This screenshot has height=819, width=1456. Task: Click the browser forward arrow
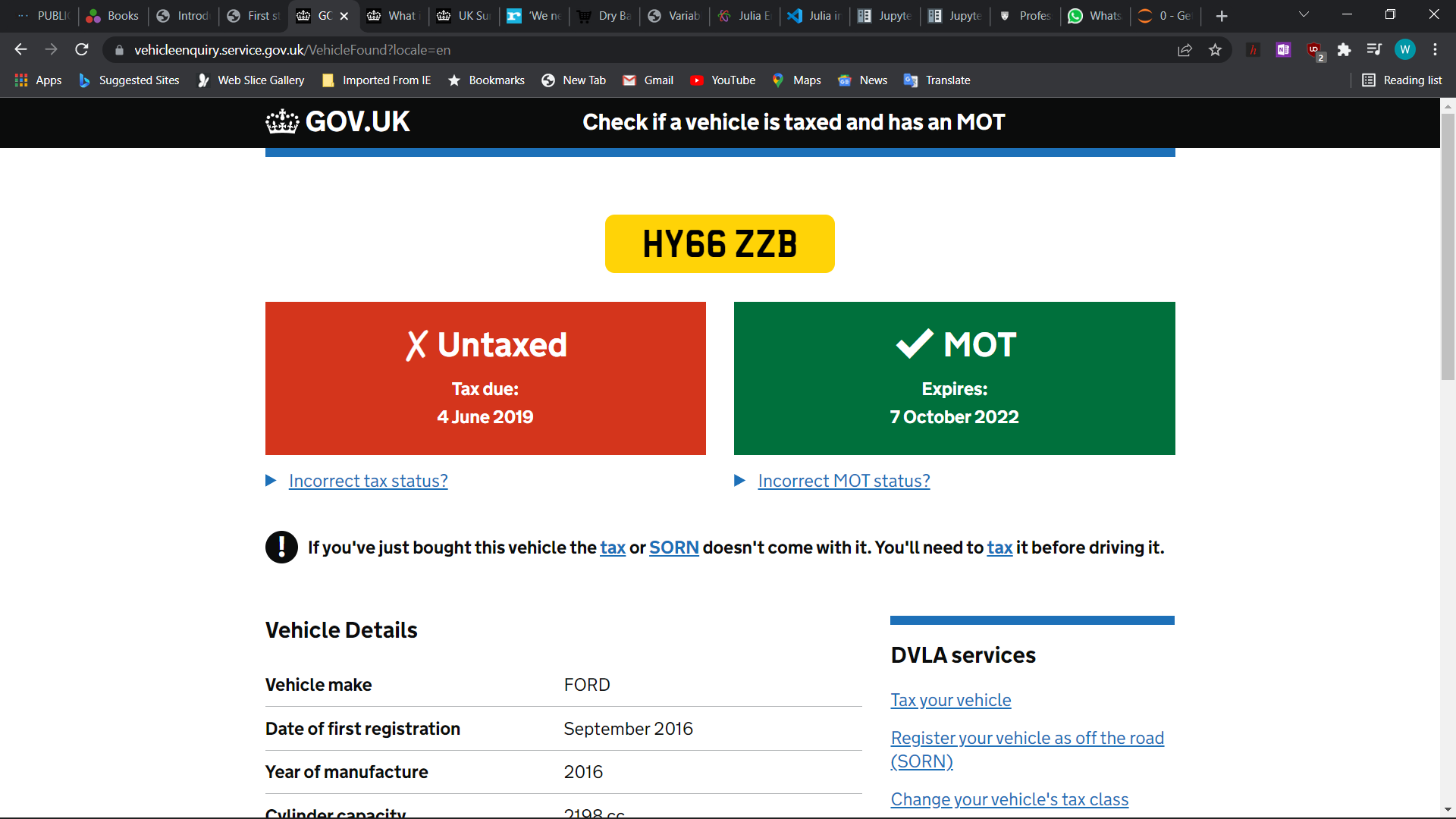pos(51,49)
